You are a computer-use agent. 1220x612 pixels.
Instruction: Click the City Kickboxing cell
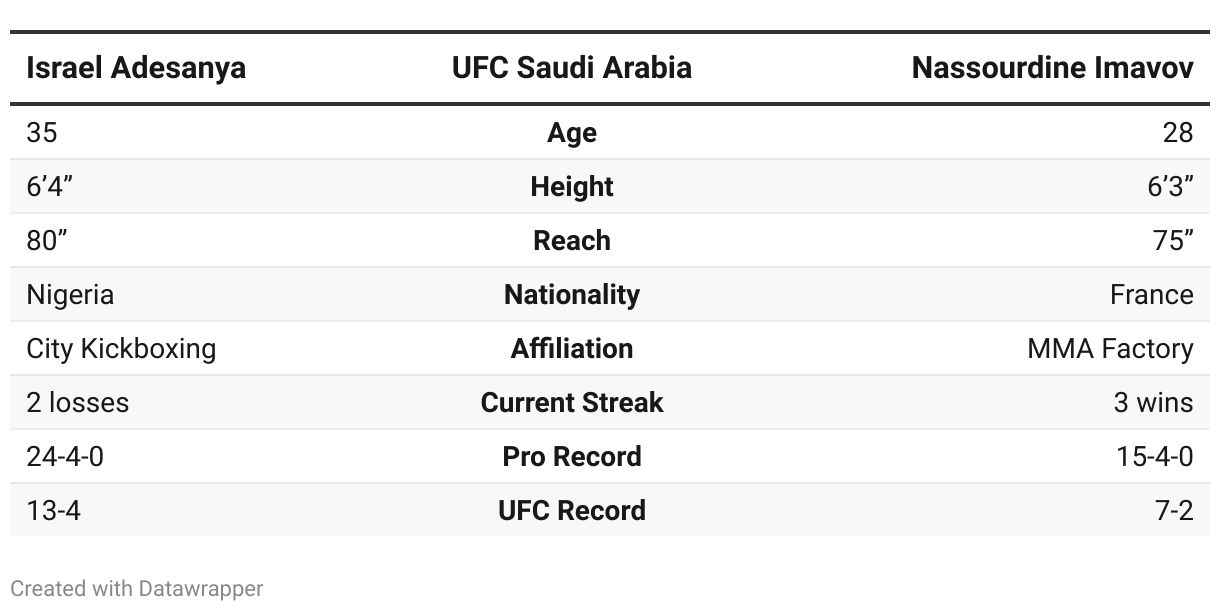121,349
